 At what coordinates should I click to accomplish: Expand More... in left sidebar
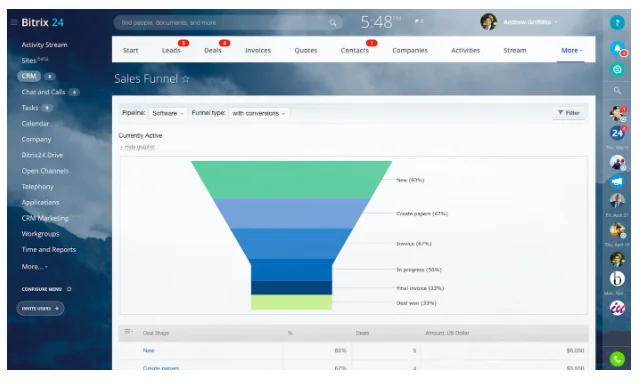point(35,267)
